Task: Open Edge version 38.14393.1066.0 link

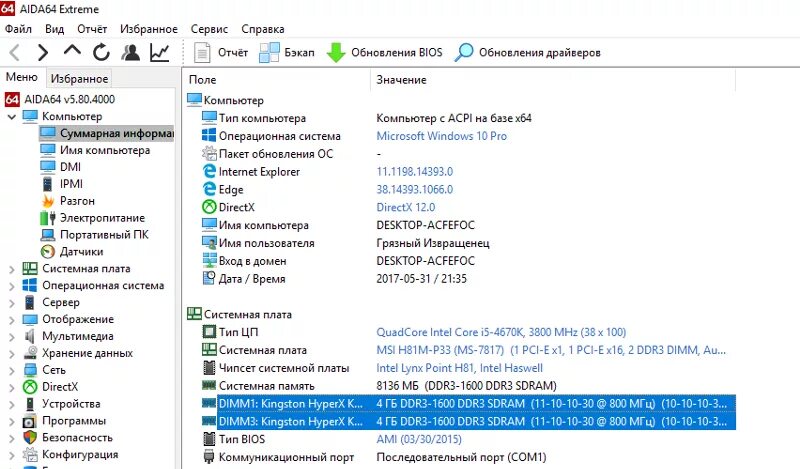Action: [x=414, y=189]
